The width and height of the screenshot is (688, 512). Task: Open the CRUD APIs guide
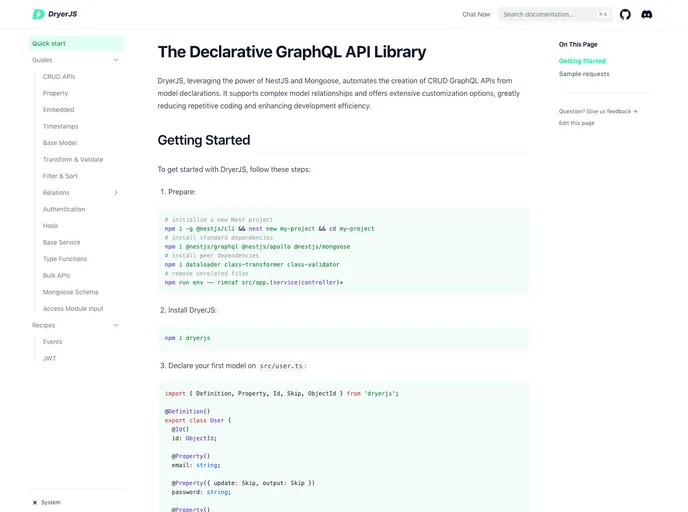click(59, 77)
